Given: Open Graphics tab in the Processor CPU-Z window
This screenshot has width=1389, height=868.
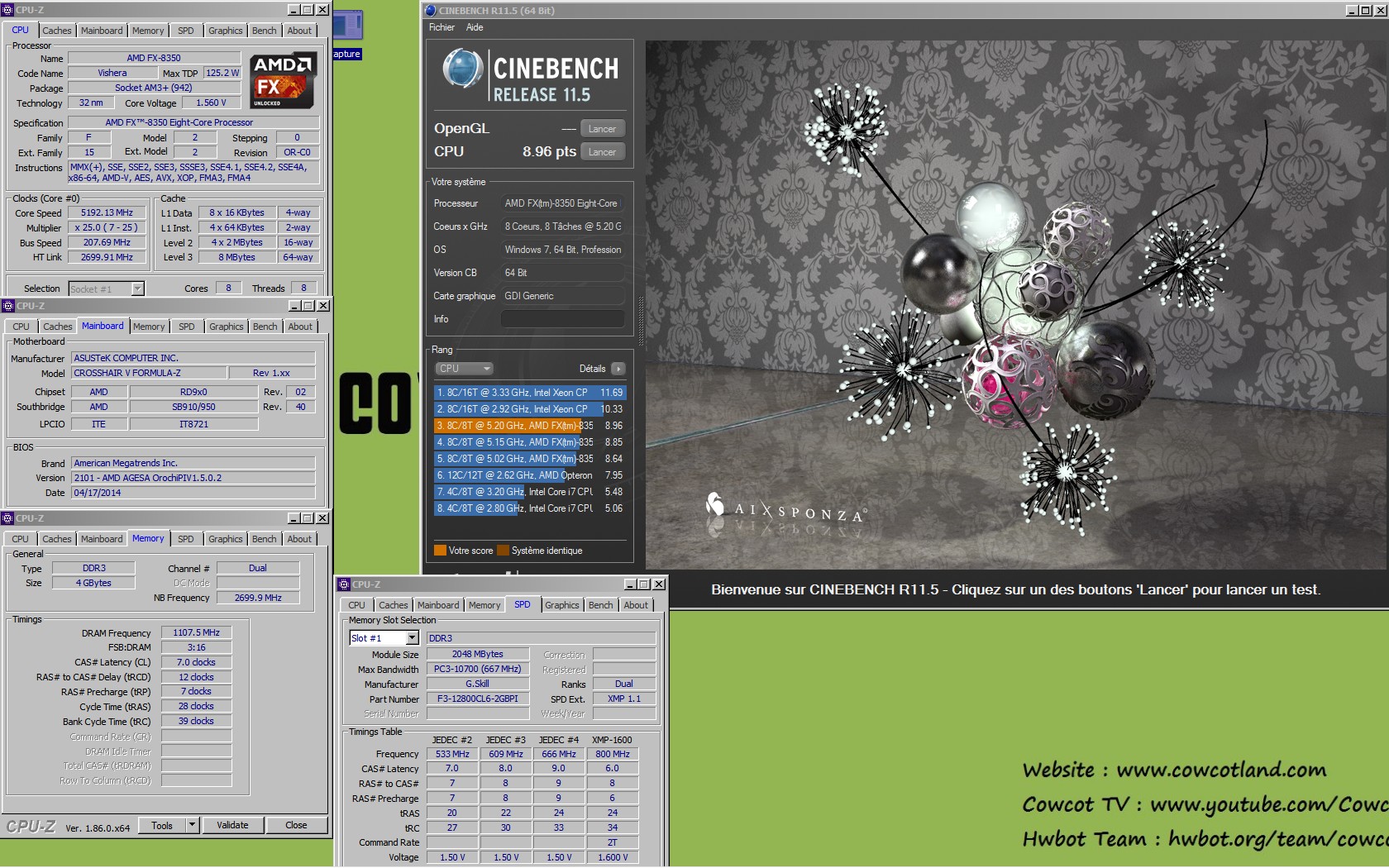Looking at the screenshot, I should [226, 31].
